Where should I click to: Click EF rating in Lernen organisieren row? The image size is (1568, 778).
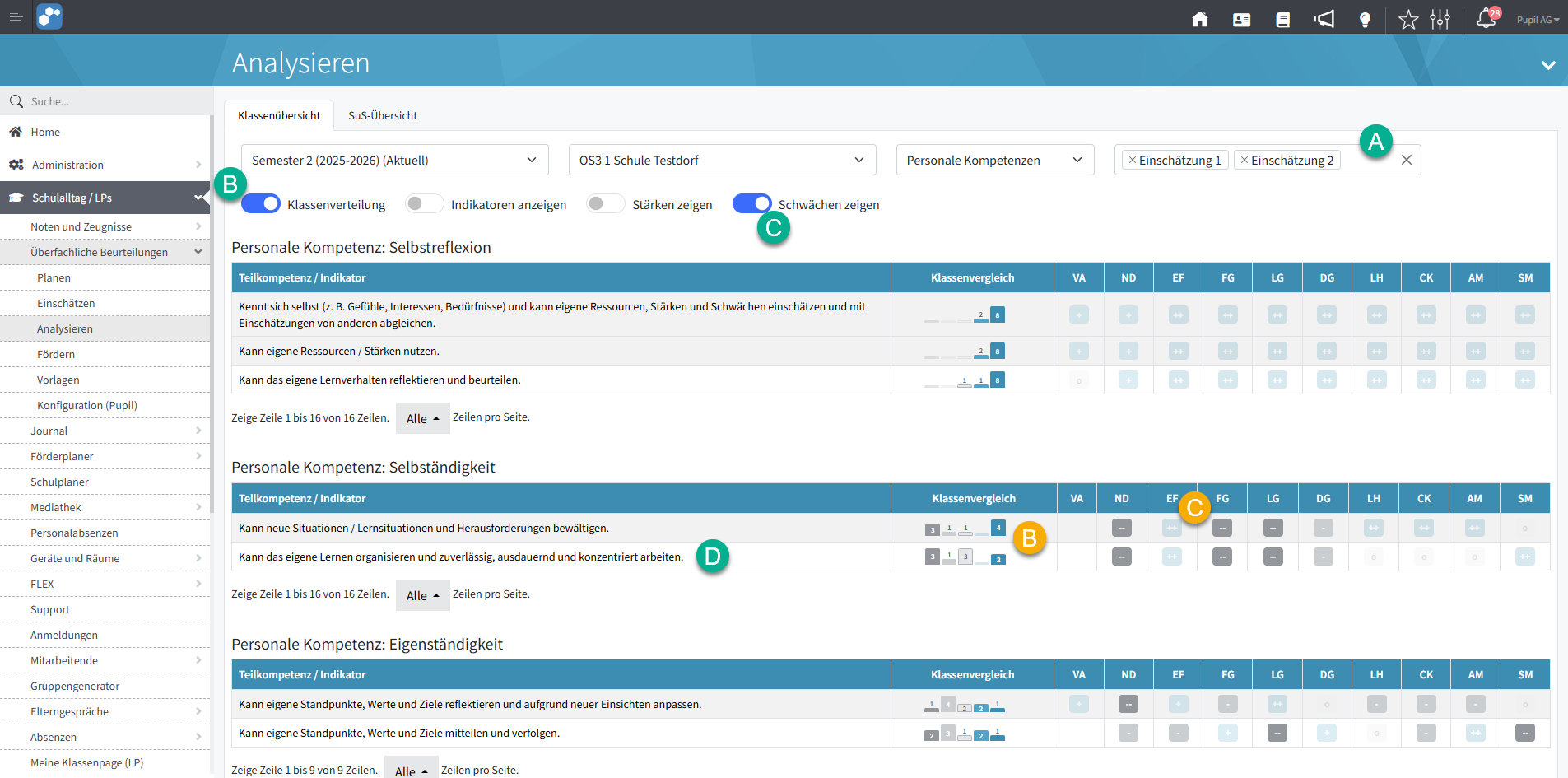pos(1172,557)
